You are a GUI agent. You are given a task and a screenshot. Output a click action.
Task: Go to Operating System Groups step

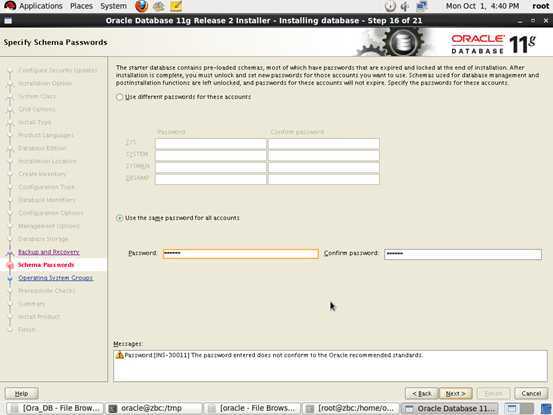(55, 278)
